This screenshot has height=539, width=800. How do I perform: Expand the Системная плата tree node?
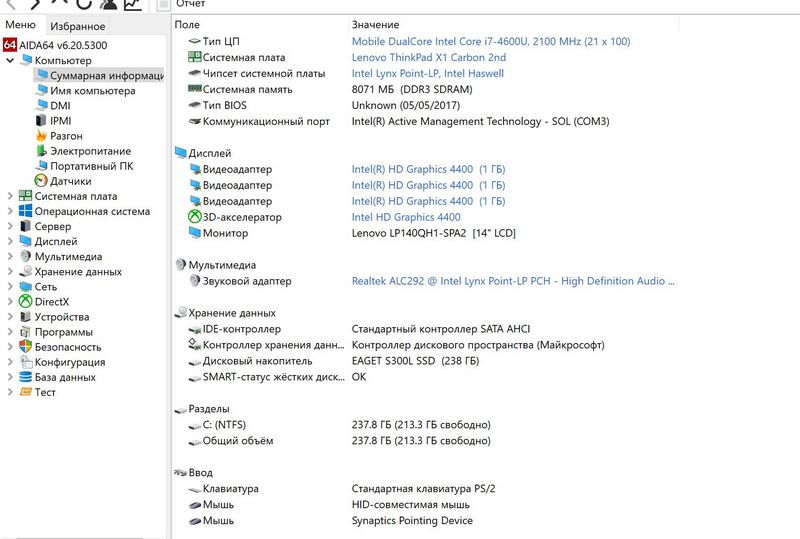(10, 196)
